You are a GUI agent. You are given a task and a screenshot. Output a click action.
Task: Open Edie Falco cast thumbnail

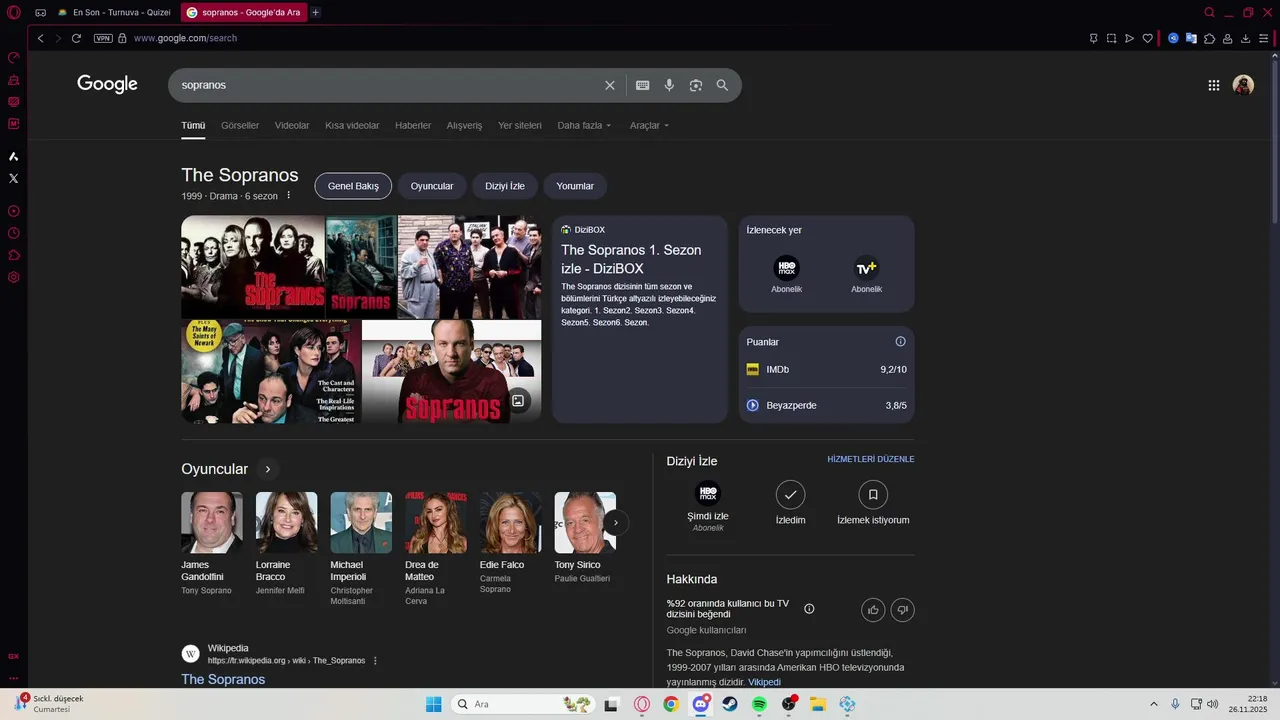coord(511,522)
